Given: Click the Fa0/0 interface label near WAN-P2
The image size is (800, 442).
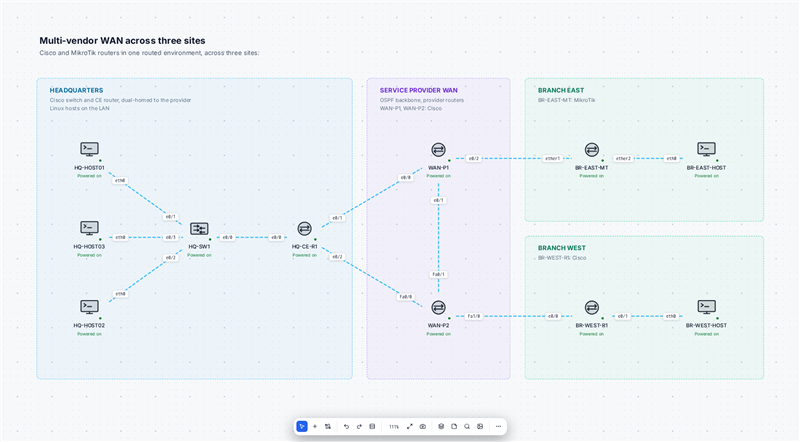Looking at the screenshot, I should (406, 297).
